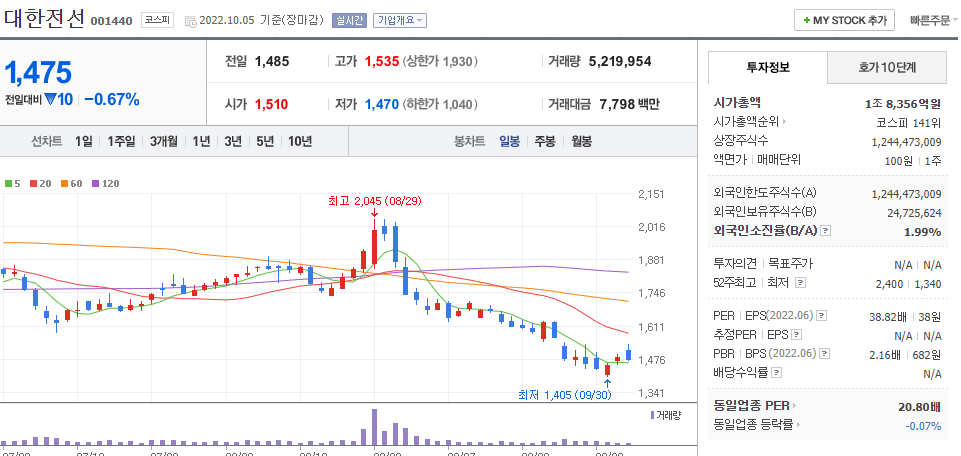Click the 매매단위 label

coord(778,161)
